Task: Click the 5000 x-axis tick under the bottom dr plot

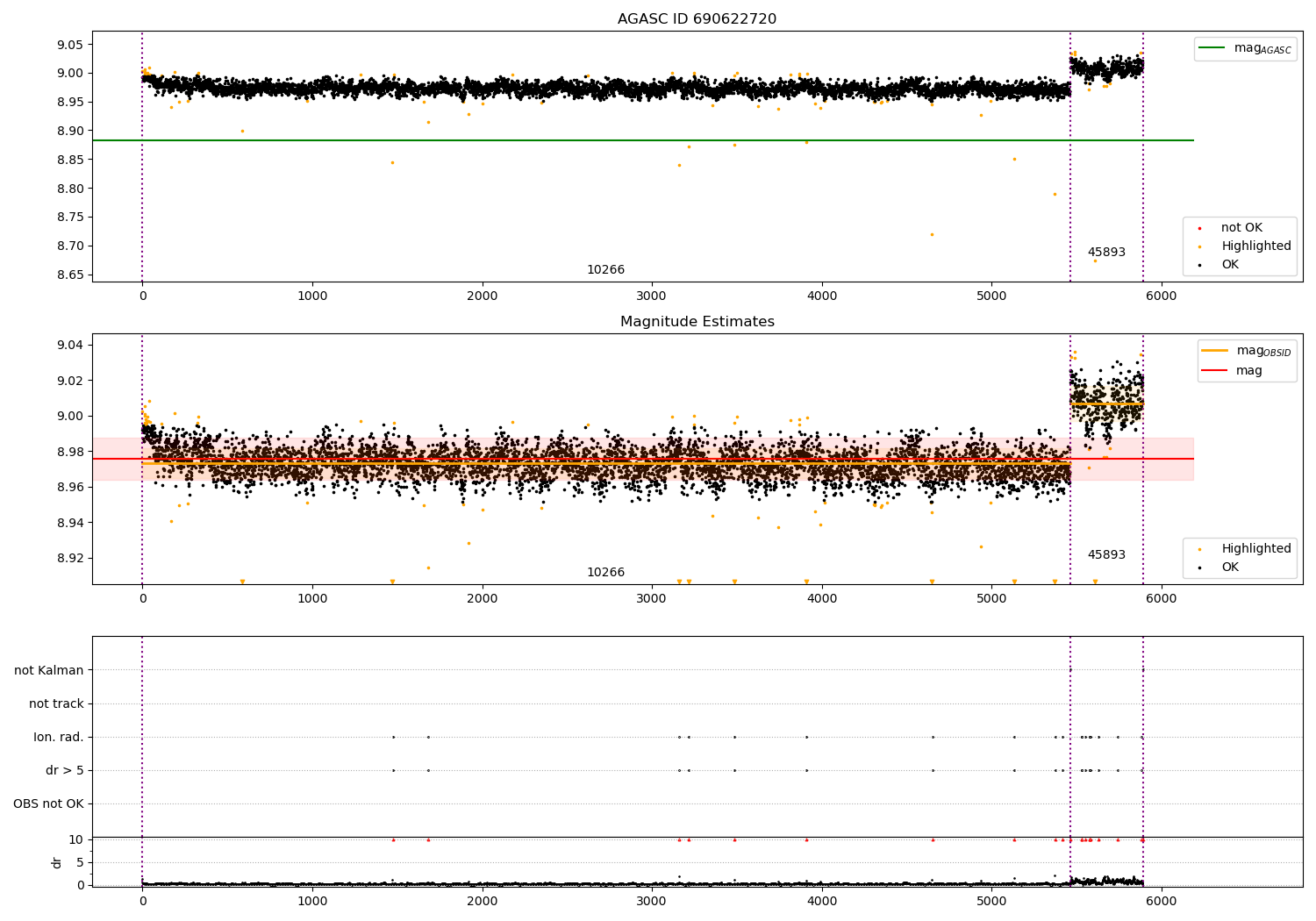Action: pyautogui.click(x=991, y=902)
